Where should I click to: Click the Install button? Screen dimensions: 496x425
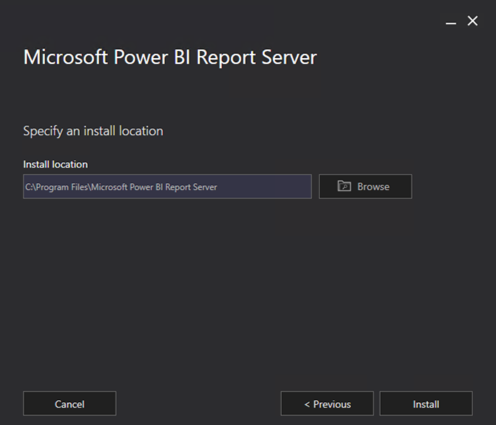(426, 404)
